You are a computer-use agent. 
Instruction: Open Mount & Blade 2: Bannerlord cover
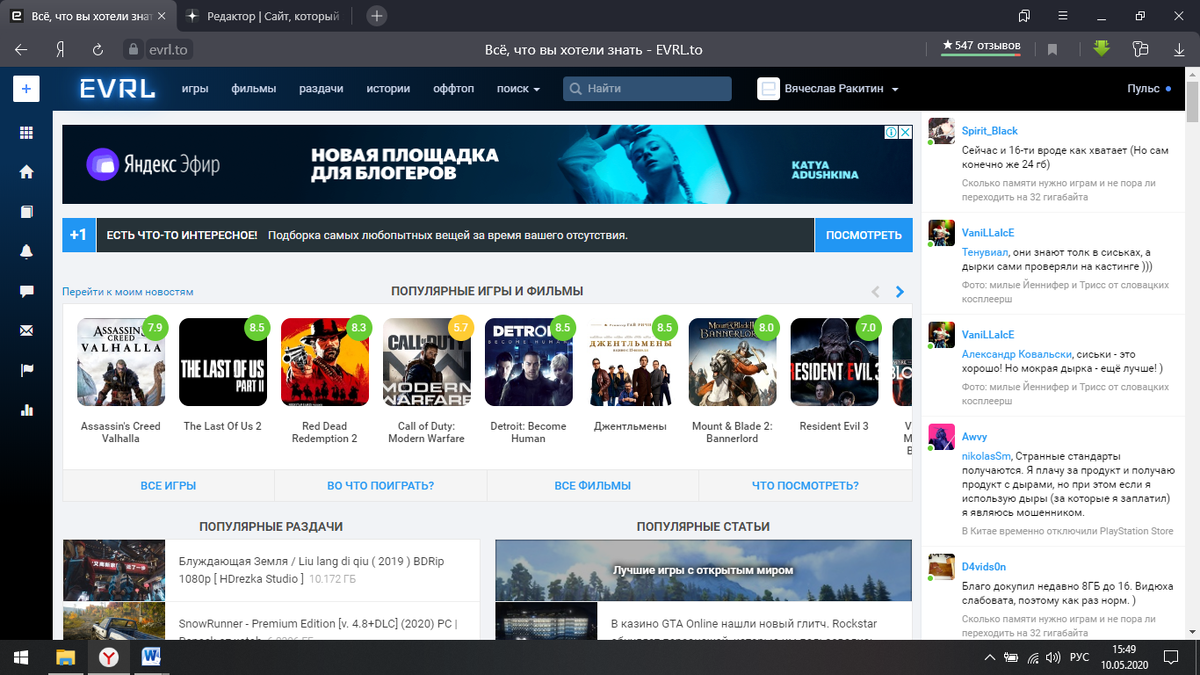point(733,362)
